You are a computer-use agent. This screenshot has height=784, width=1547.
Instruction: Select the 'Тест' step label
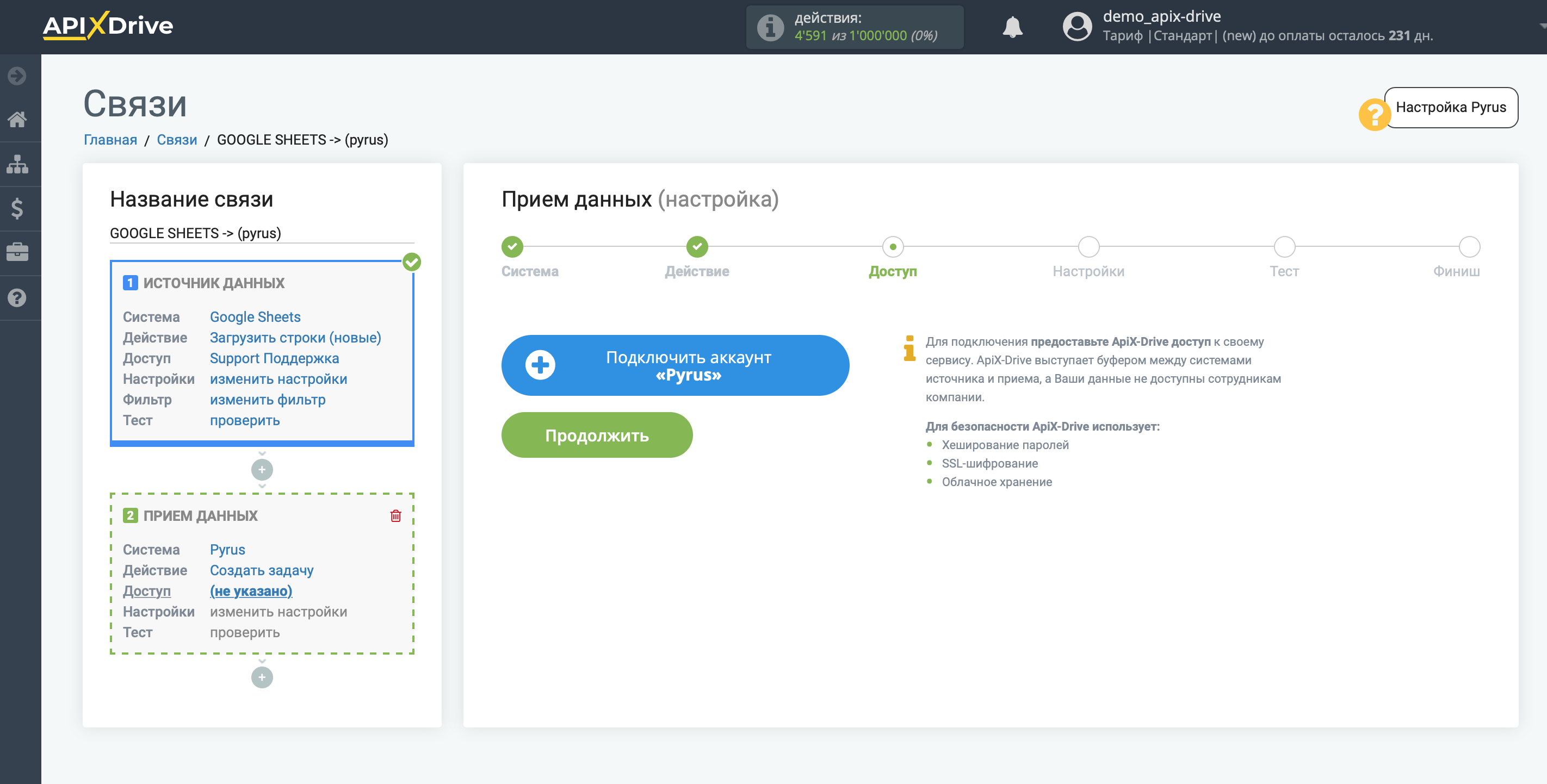pos(1284,271)
